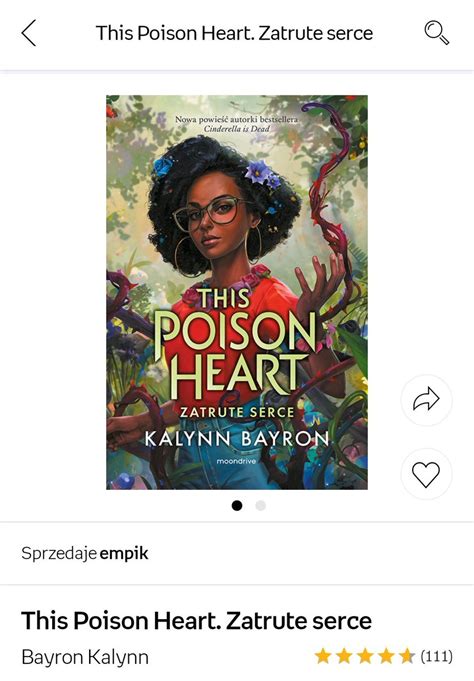Screen dimensions: 474x681
Task: Click the half-filled fifth rating star
Action: tap(407, 656)
